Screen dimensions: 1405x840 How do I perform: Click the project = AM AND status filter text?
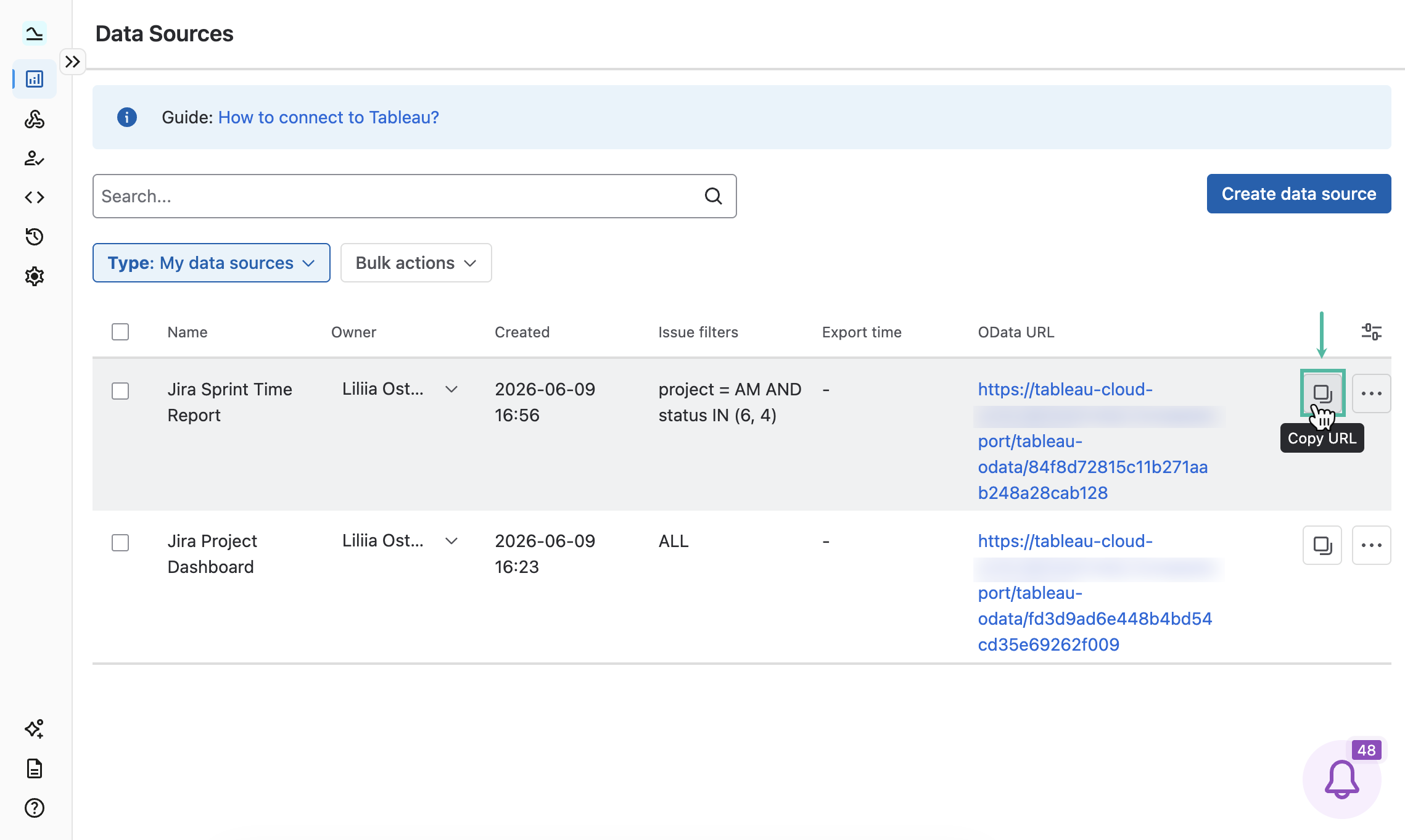pos(730,402)
